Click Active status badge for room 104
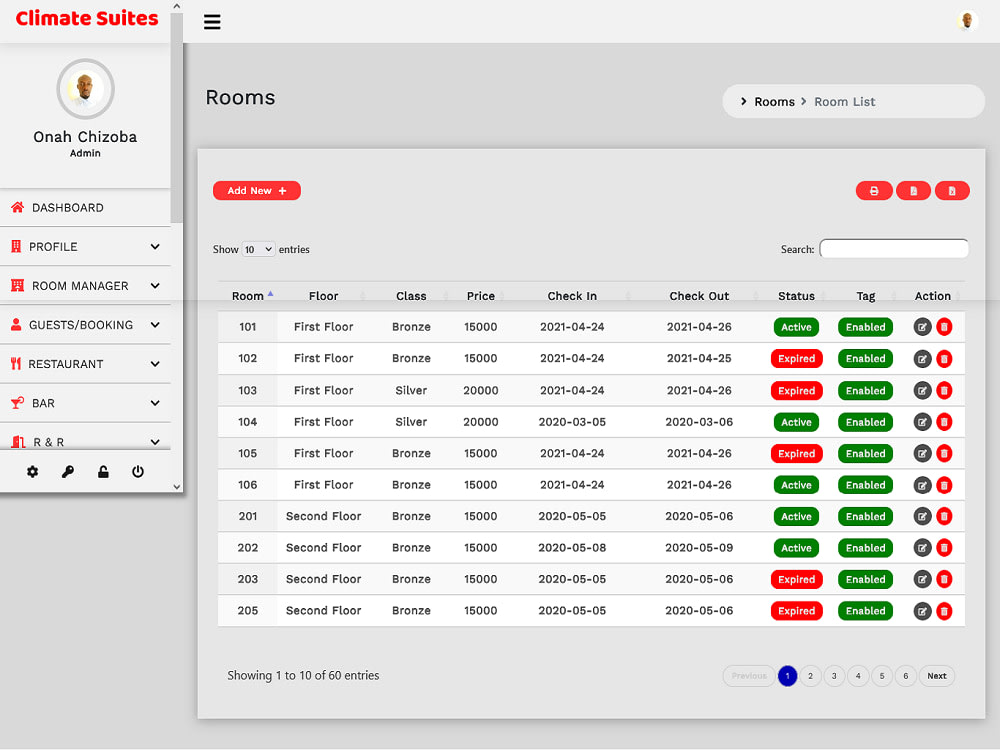Screen dimensions: 1000x750 coord(797,422)
